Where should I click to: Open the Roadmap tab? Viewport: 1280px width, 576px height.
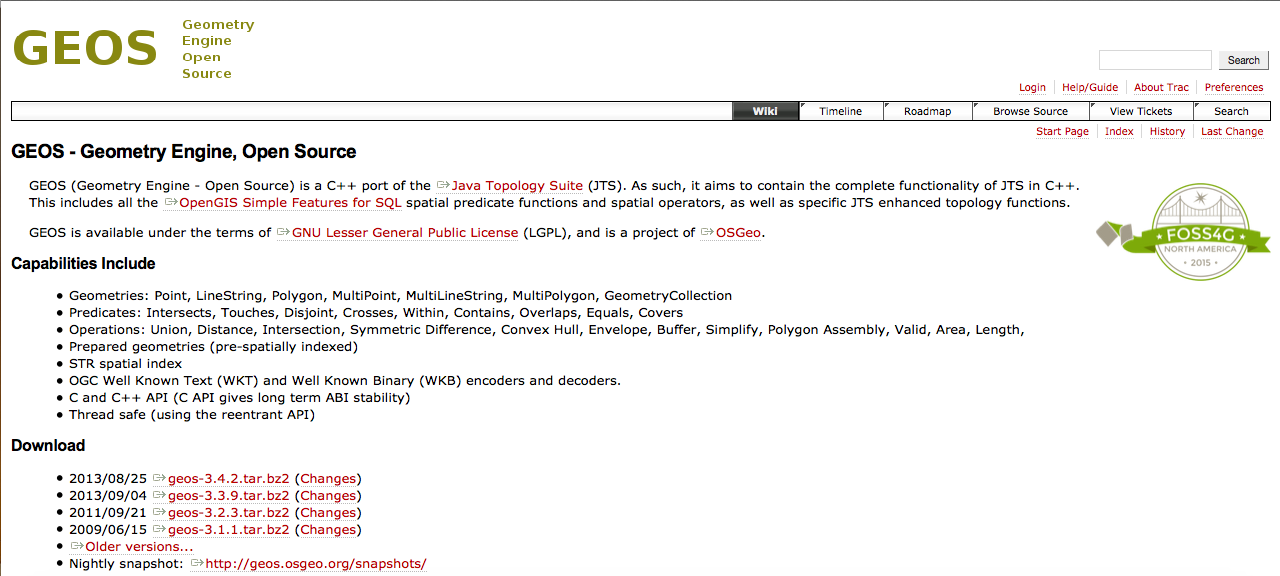tap(928, 111)
